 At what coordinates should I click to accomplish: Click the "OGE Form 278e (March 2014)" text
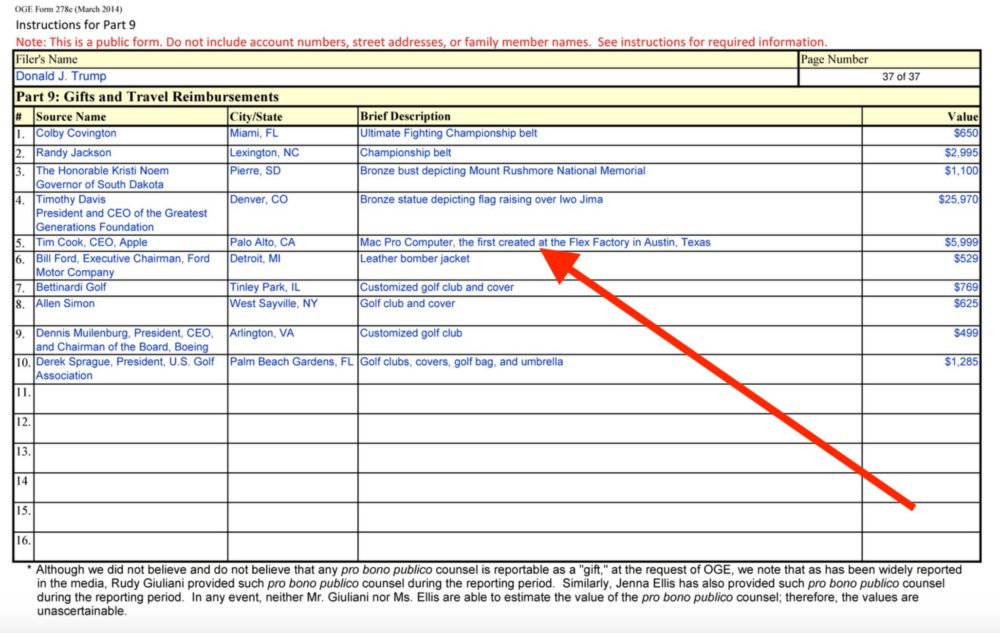coord(68,9)
